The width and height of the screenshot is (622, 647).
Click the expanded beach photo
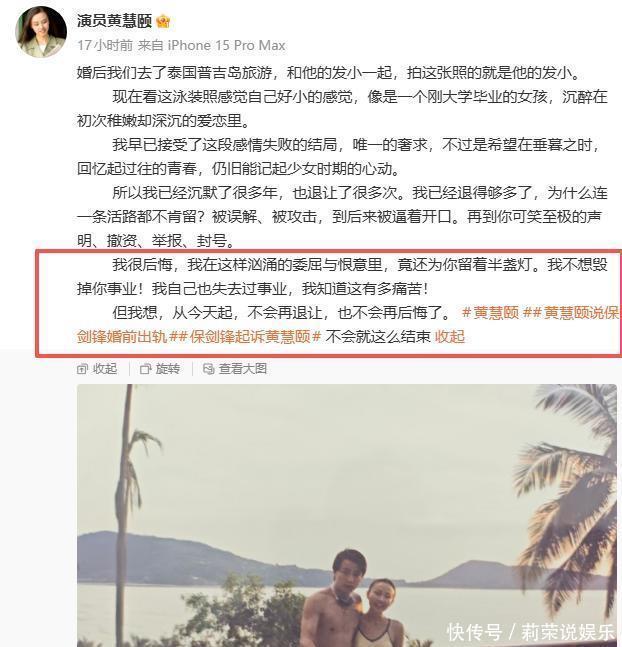click(347, 515)
